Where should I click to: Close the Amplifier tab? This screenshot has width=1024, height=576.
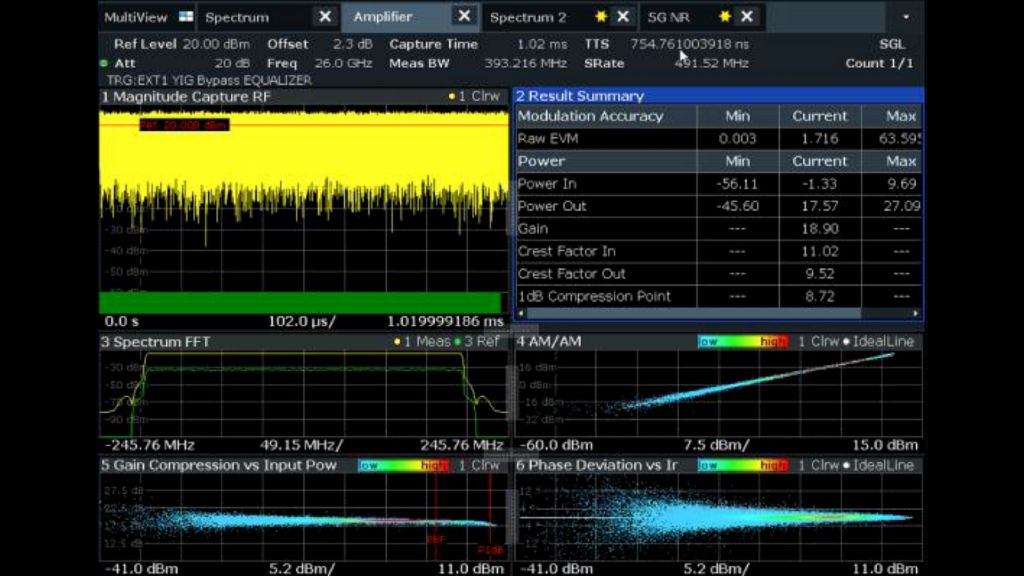[x=464, y=17]
